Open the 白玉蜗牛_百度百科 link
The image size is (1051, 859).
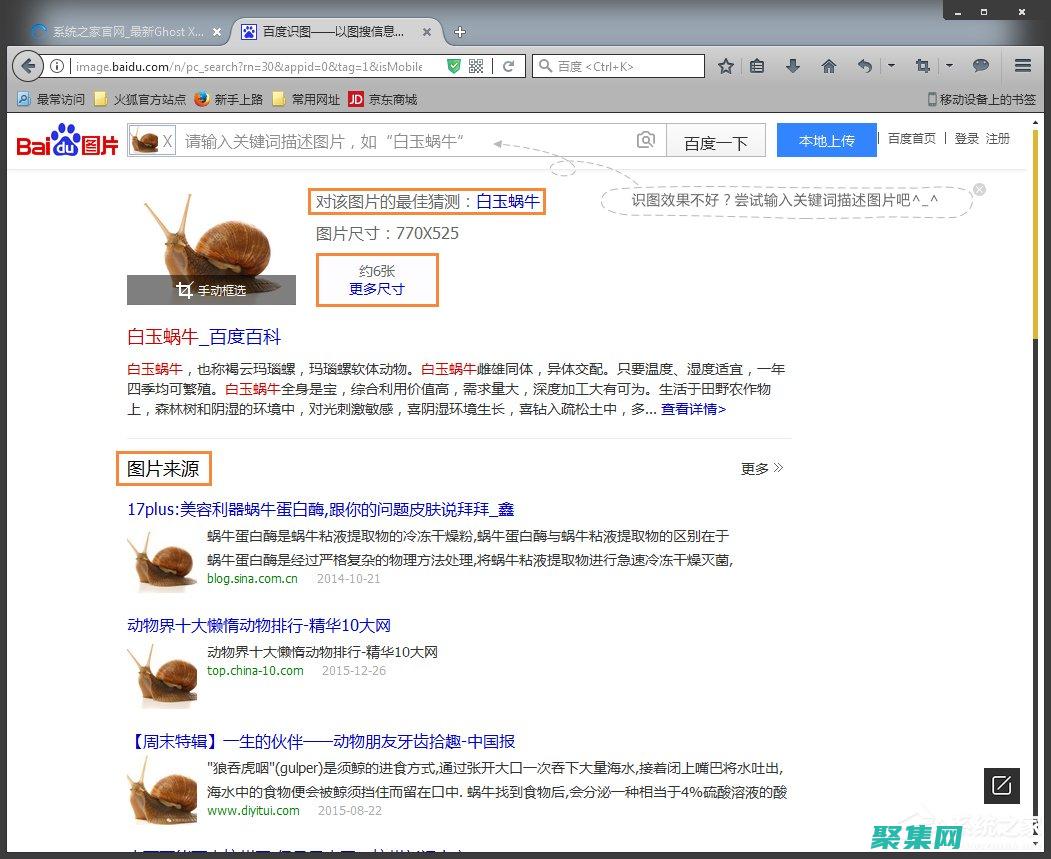(204, 337)
